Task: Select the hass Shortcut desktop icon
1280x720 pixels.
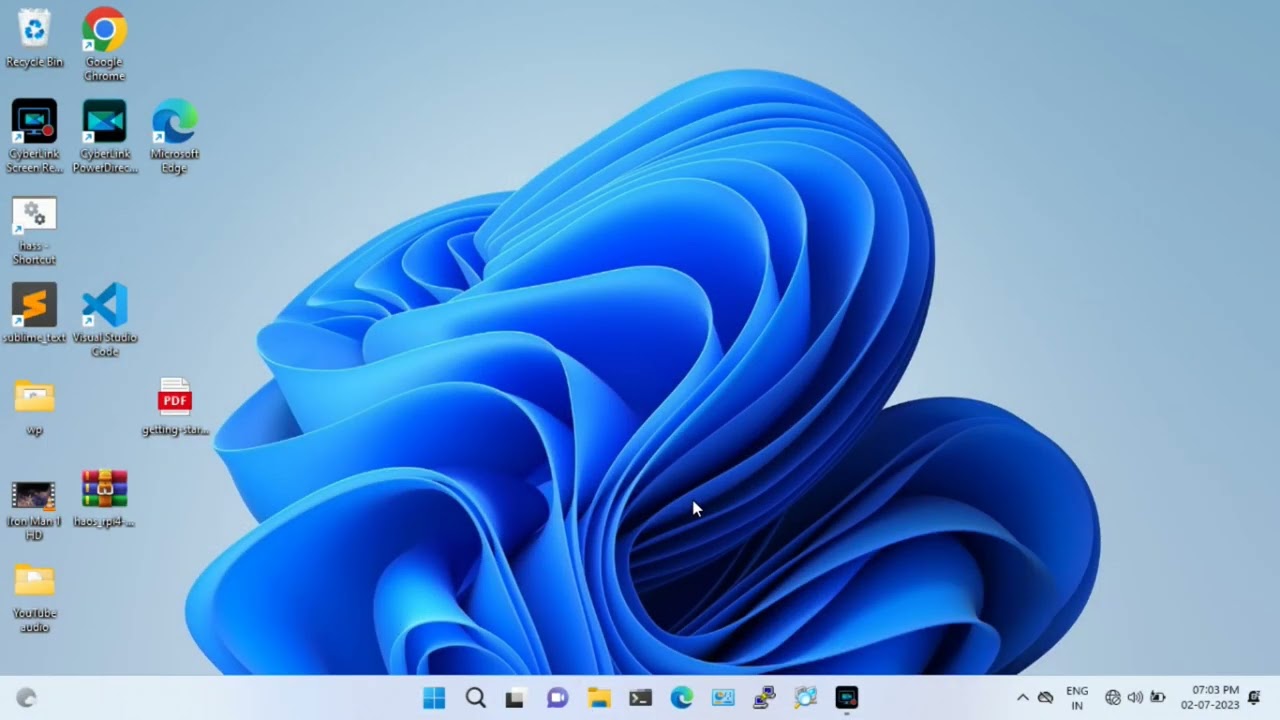Action: (x=34, y=231)
